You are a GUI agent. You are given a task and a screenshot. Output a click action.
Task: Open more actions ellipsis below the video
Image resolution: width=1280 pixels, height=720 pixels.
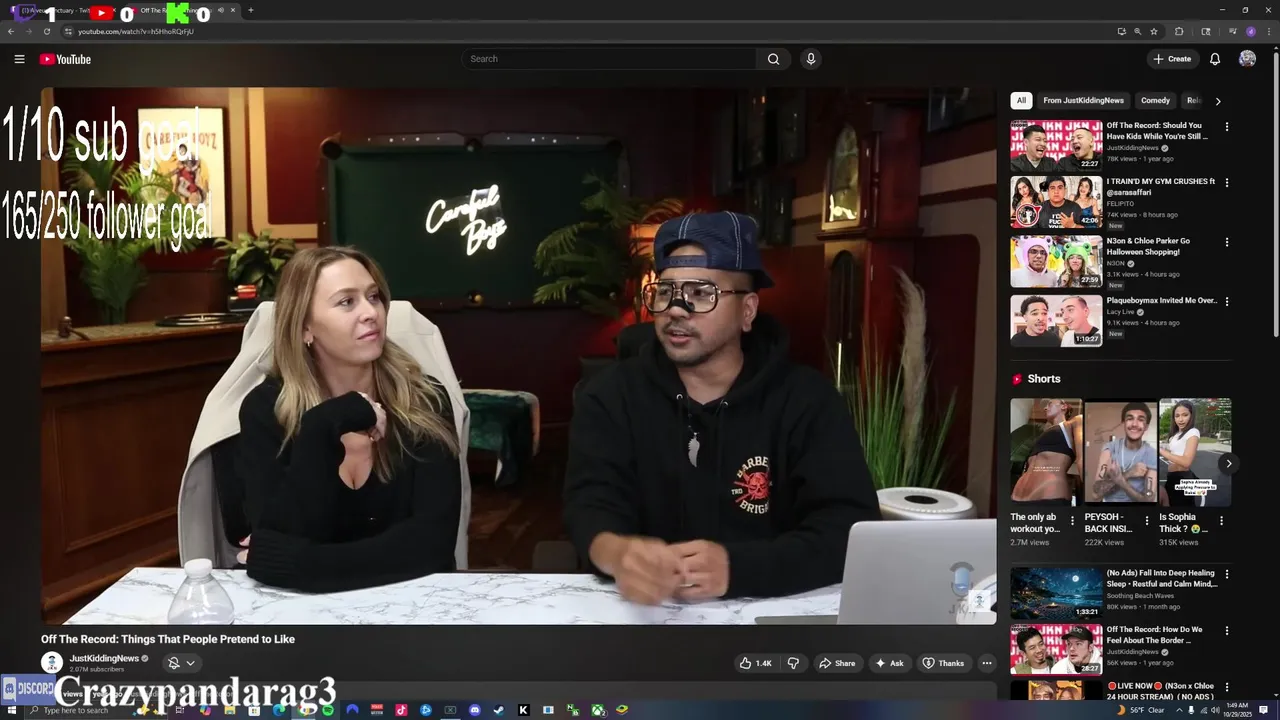click(x=986, y=663)
